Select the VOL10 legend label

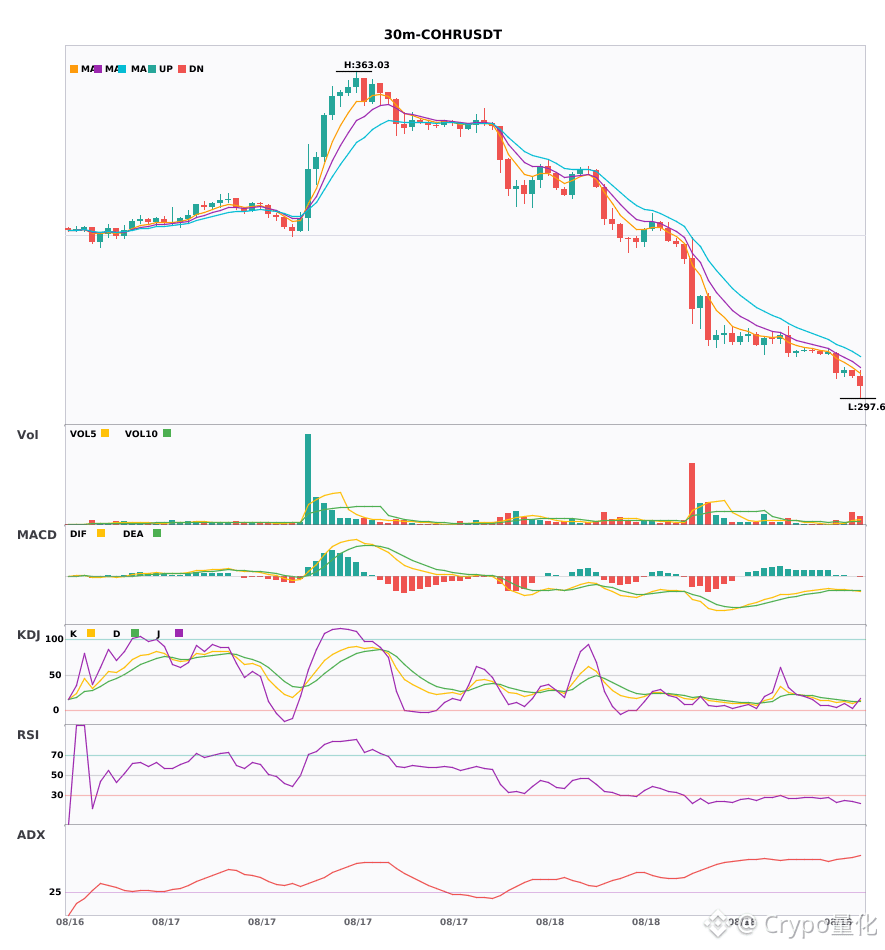[141, 434]
